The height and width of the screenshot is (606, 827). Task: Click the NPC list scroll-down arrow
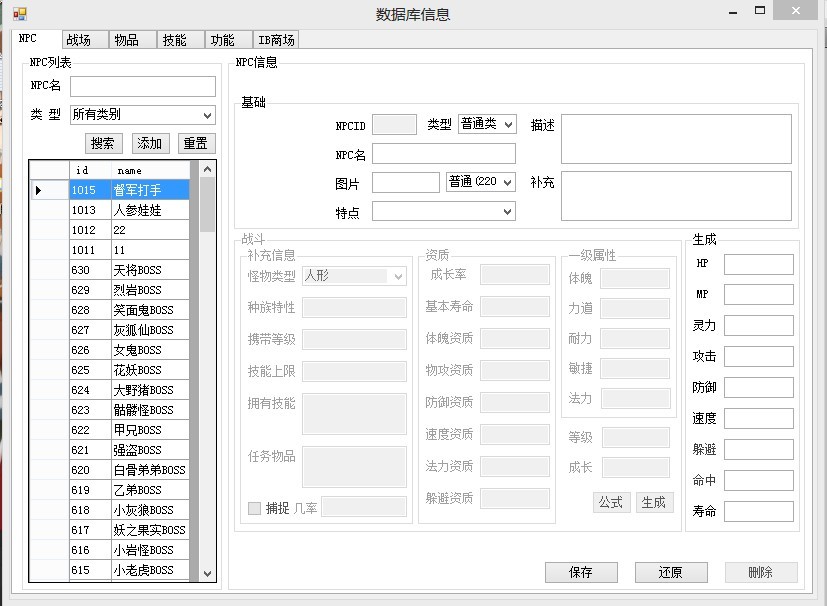[x=207, y=573]
